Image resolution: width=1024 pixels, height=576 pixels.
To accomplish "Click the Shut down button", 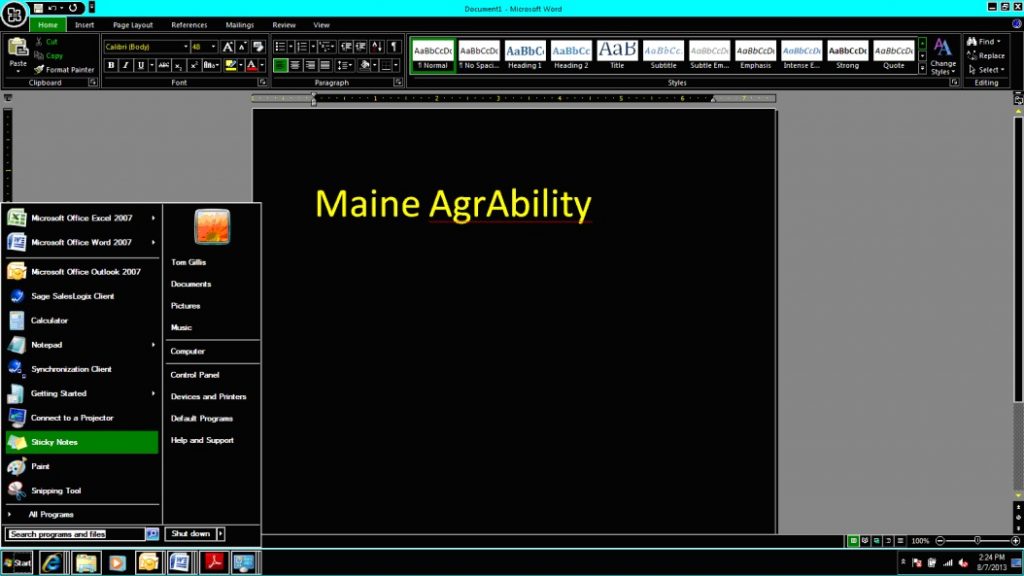I will 189,534.
